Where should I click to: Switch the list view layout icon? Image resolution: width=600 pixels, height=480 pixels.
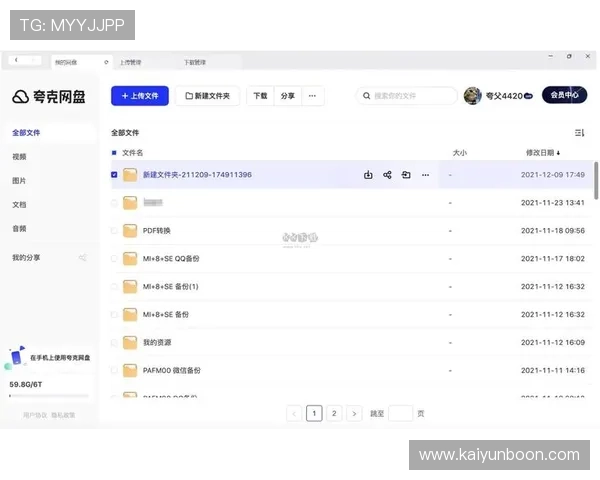pos(579,133)
